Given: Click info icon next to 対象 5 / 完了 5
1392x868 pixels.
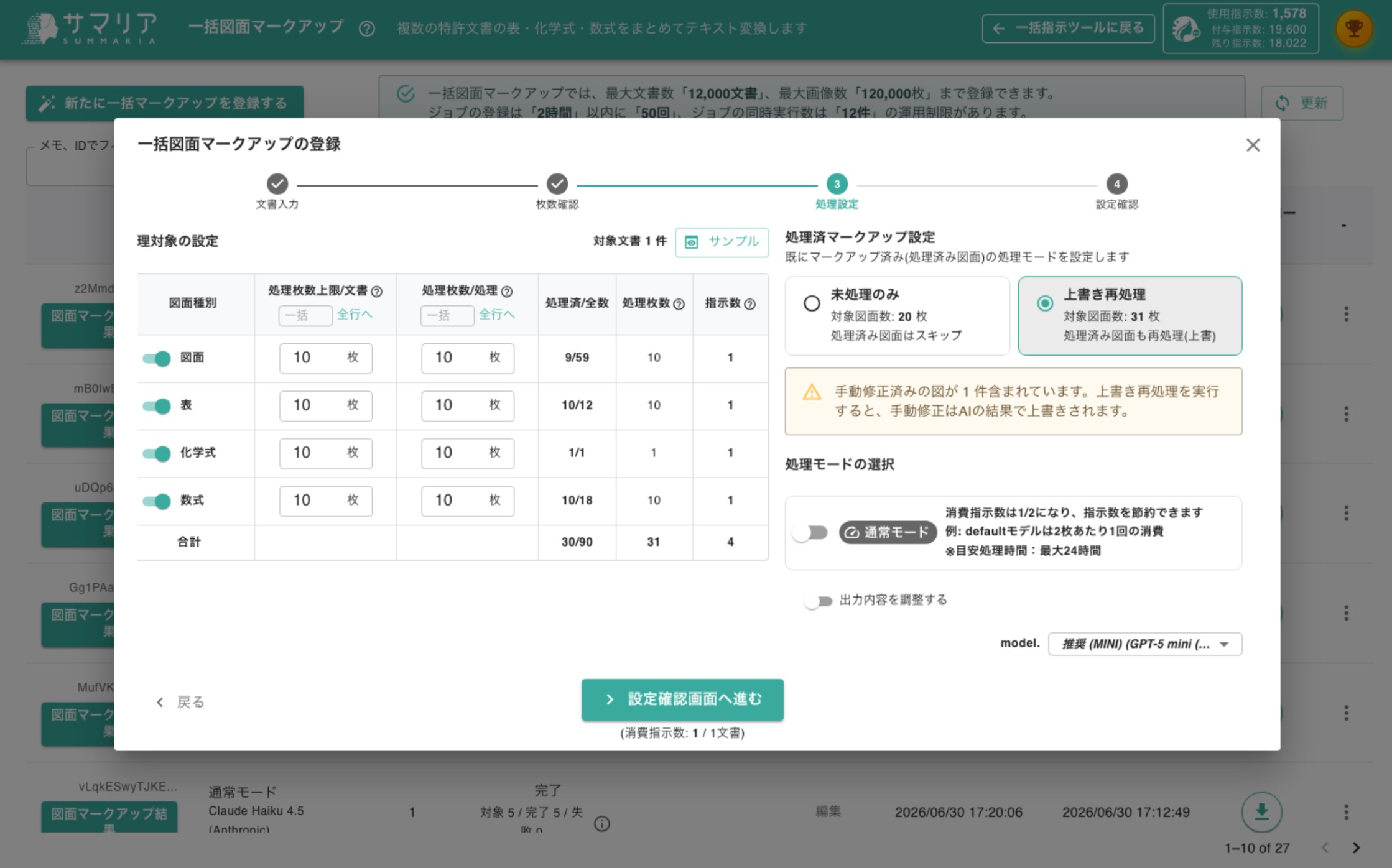Looking at the screenshot, I should coord(601,824).
